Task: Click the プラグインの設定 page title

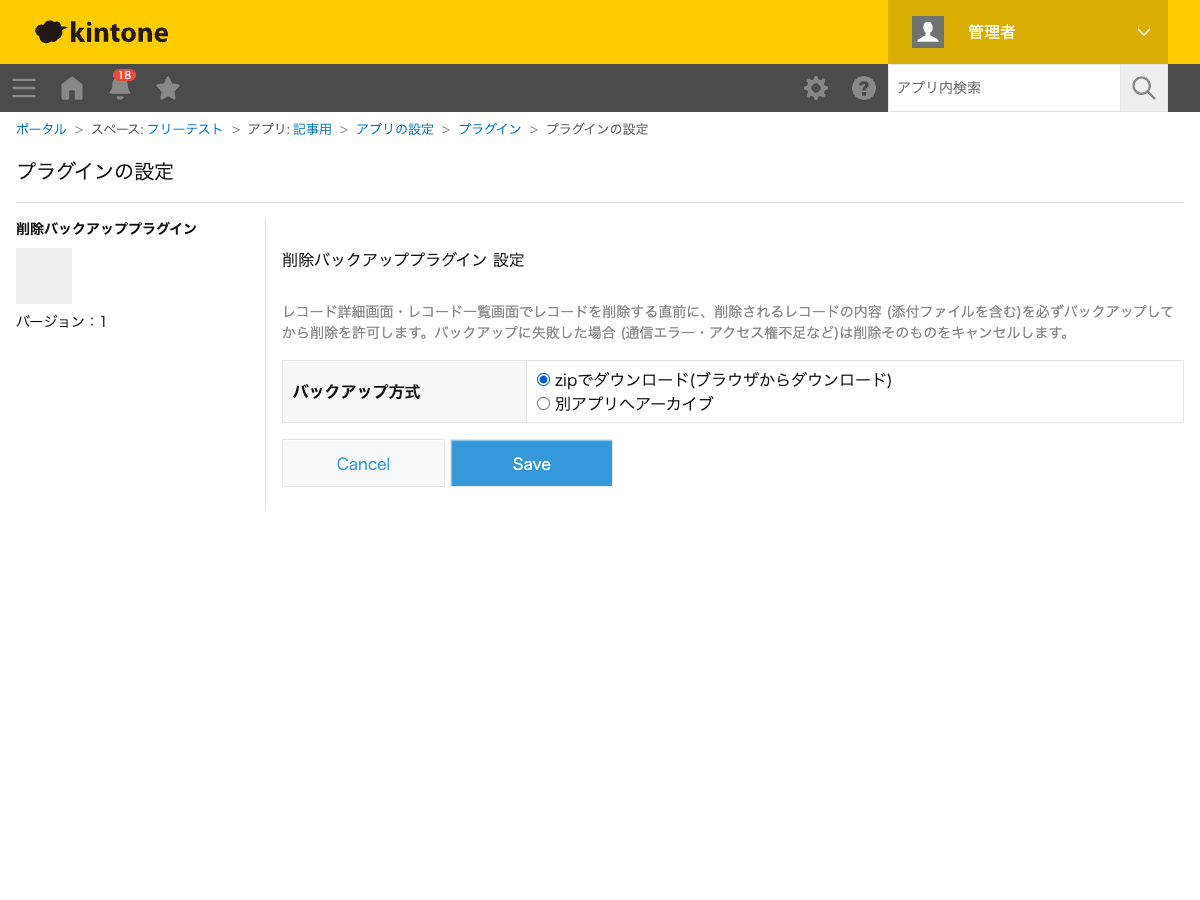Action: tap(95, 171)
